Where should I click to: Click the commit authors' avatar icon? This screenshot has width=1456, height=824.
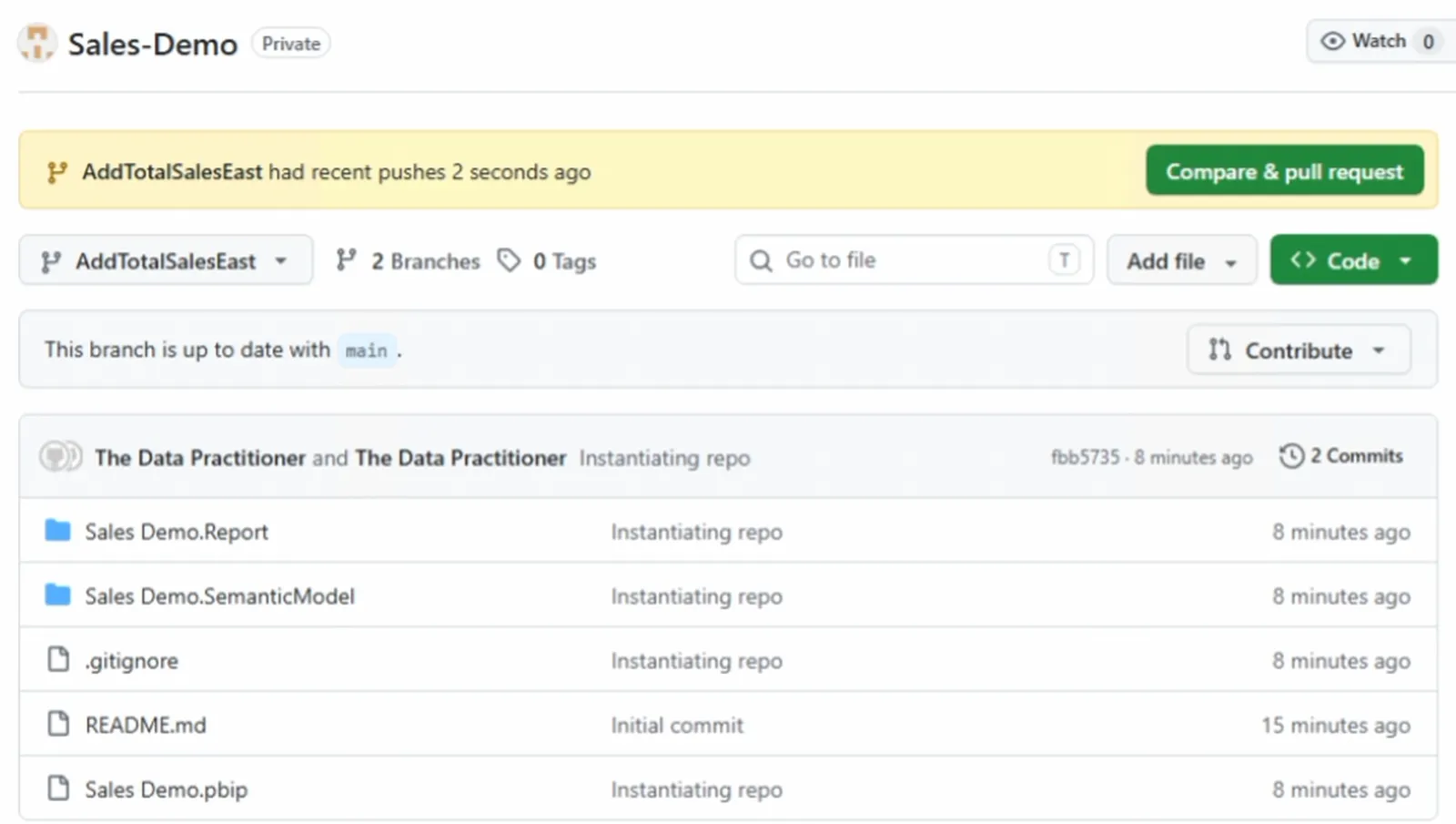pyautogui.click(x=61, y=456)
